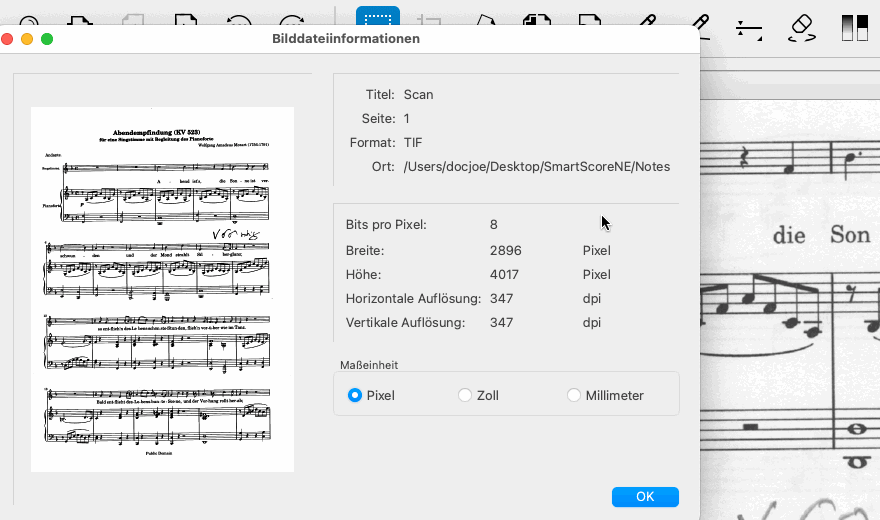880x520 pixels.
Task: Click the Bilddateiinformationen window title
Action: point(346,39)
